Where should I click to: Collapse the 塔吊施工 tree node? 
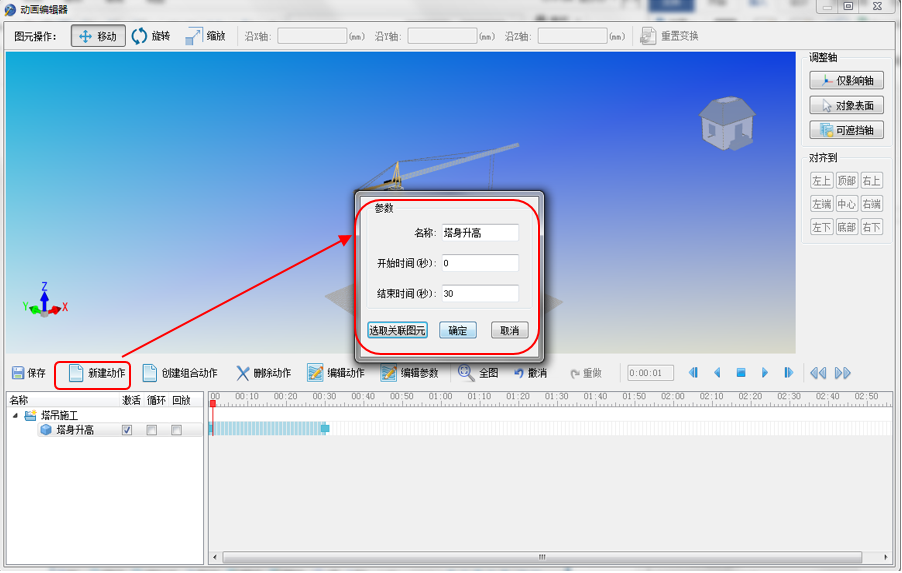point(16,415)
